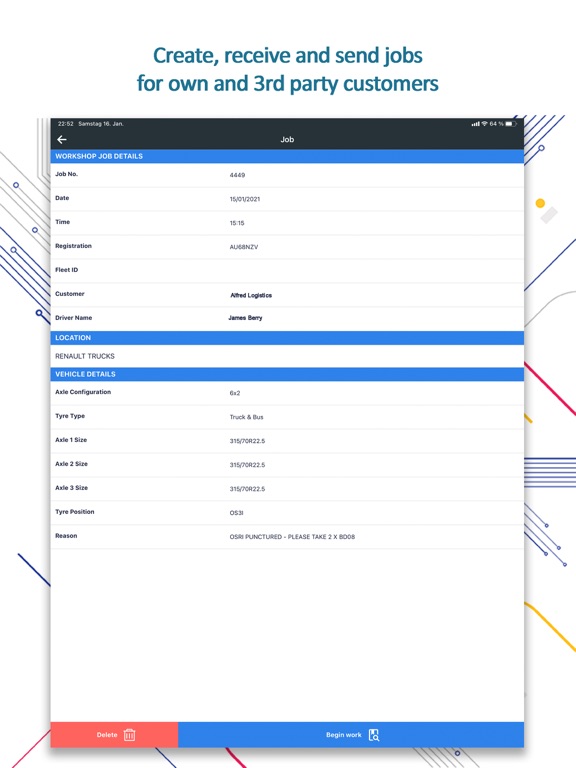Viewport: 576px width, 768px height.
Task: Go back using the arrow icon
Action: (62, 140)
